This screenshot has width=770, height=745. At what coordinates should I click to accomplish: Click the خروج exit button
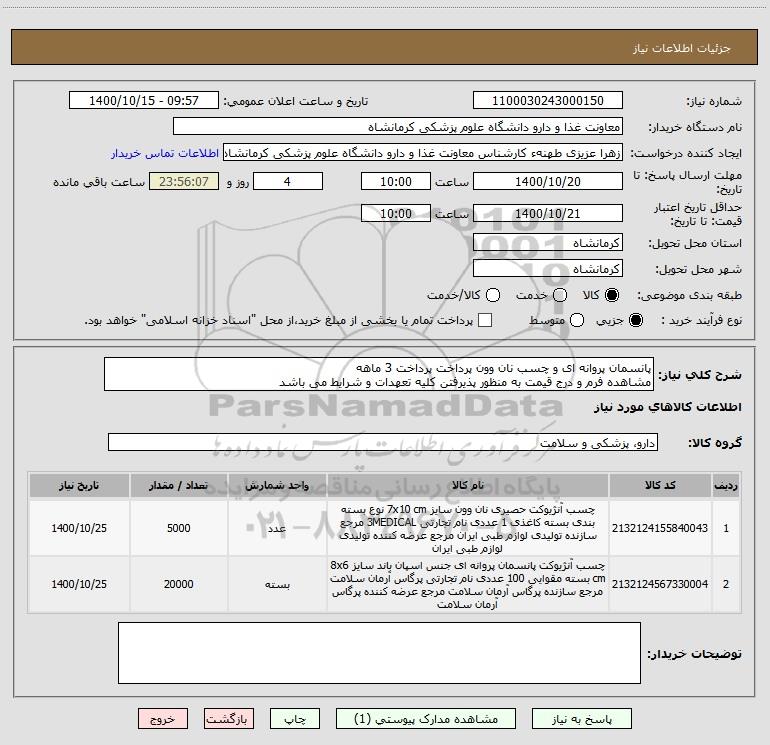163,719
